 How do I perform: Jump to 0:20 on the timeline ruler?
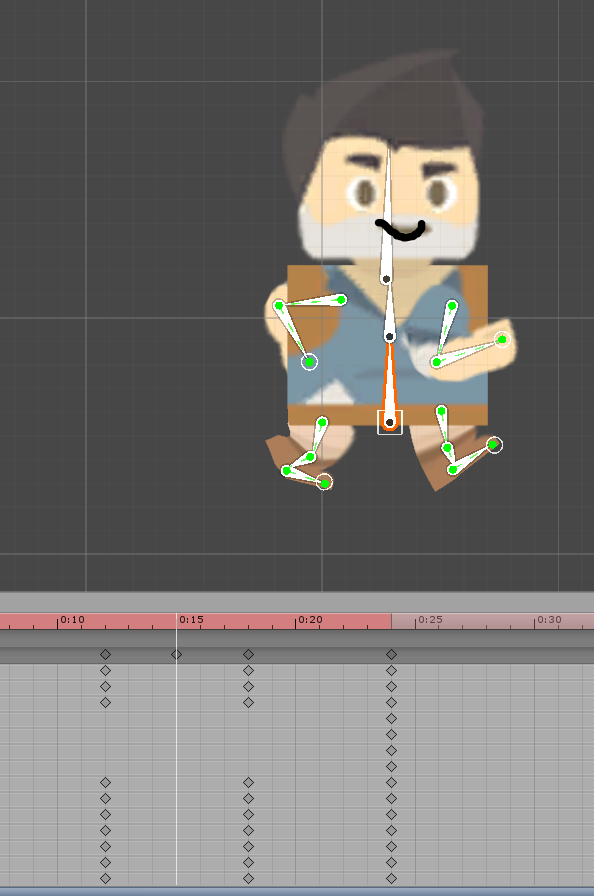(x=311, y=620)
